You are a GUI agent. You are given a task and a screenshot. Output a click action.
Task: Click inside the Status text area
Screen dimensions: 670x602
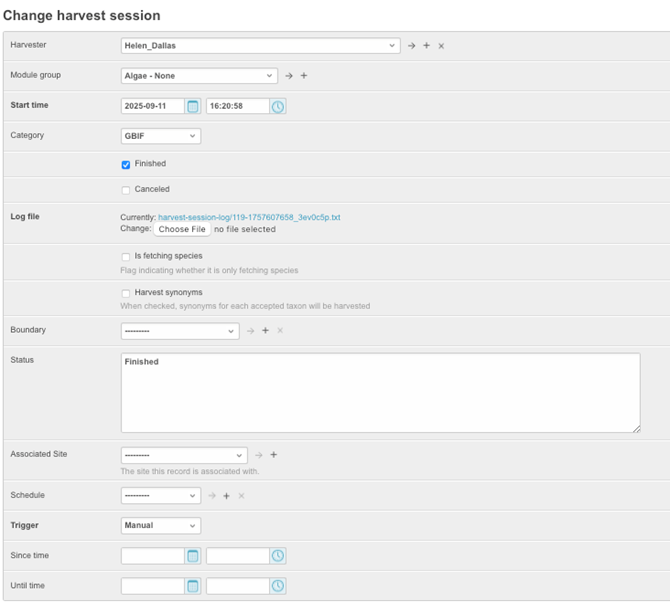(380, 393)
